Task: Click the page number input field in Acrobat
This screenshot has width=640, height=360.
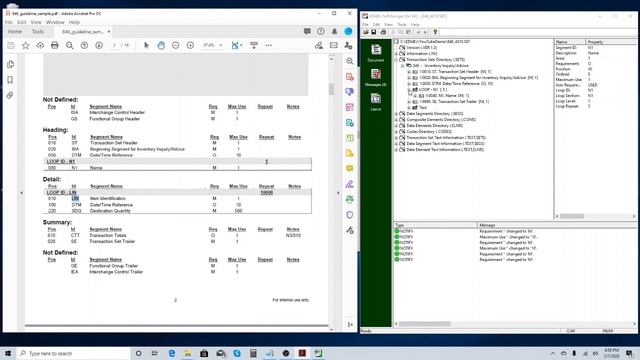Action: (115, 45)
